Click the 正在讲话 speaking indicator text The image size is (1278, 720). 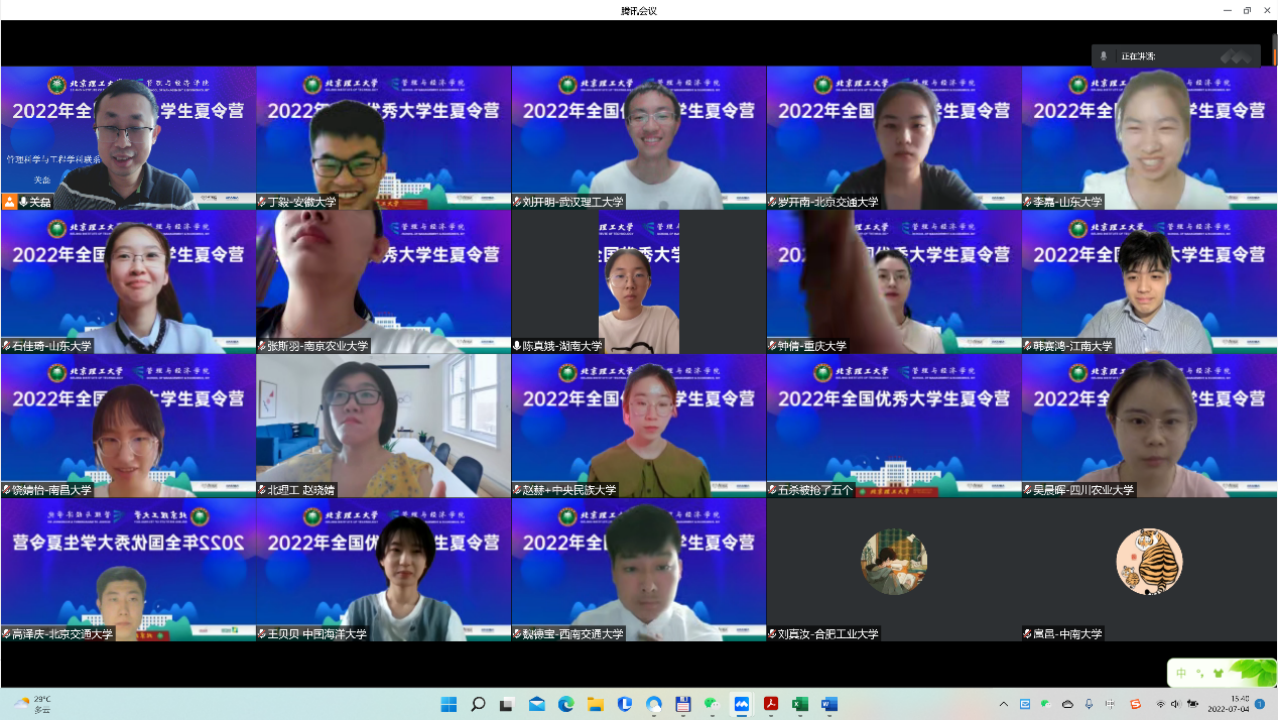click(1138, 56)
